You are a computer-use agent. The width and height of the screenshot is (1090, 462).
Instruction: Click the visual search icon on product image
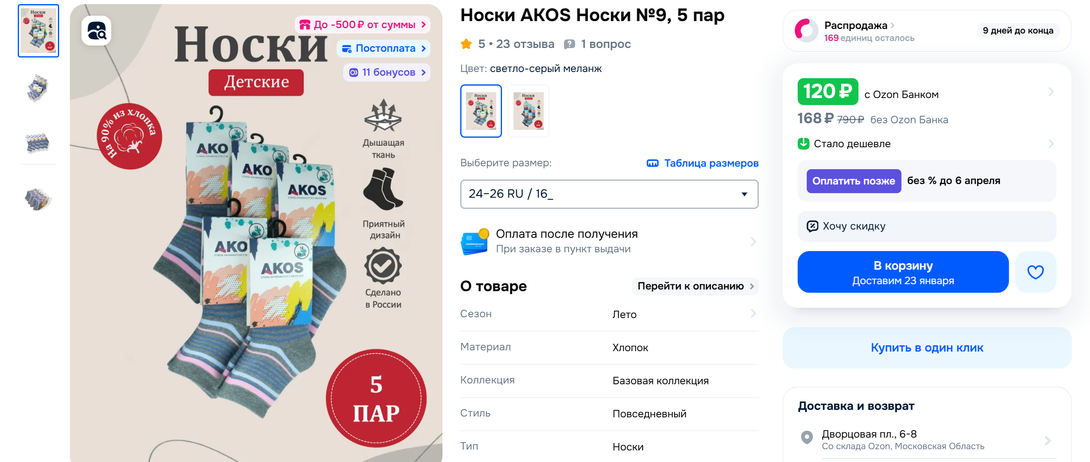pos(97,31)
